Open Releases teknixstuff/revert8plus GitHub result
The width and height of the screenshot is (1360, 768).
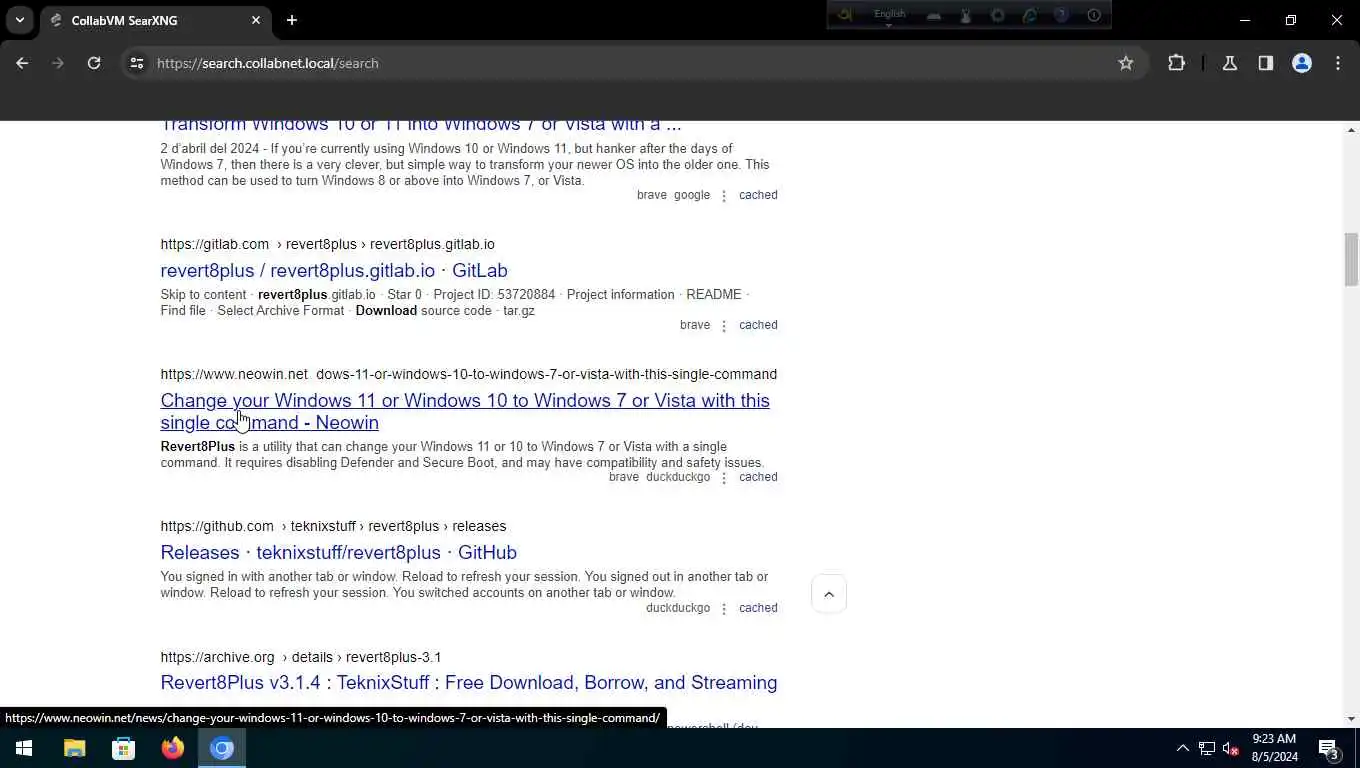pyautogui.click(x=338, y=552)
